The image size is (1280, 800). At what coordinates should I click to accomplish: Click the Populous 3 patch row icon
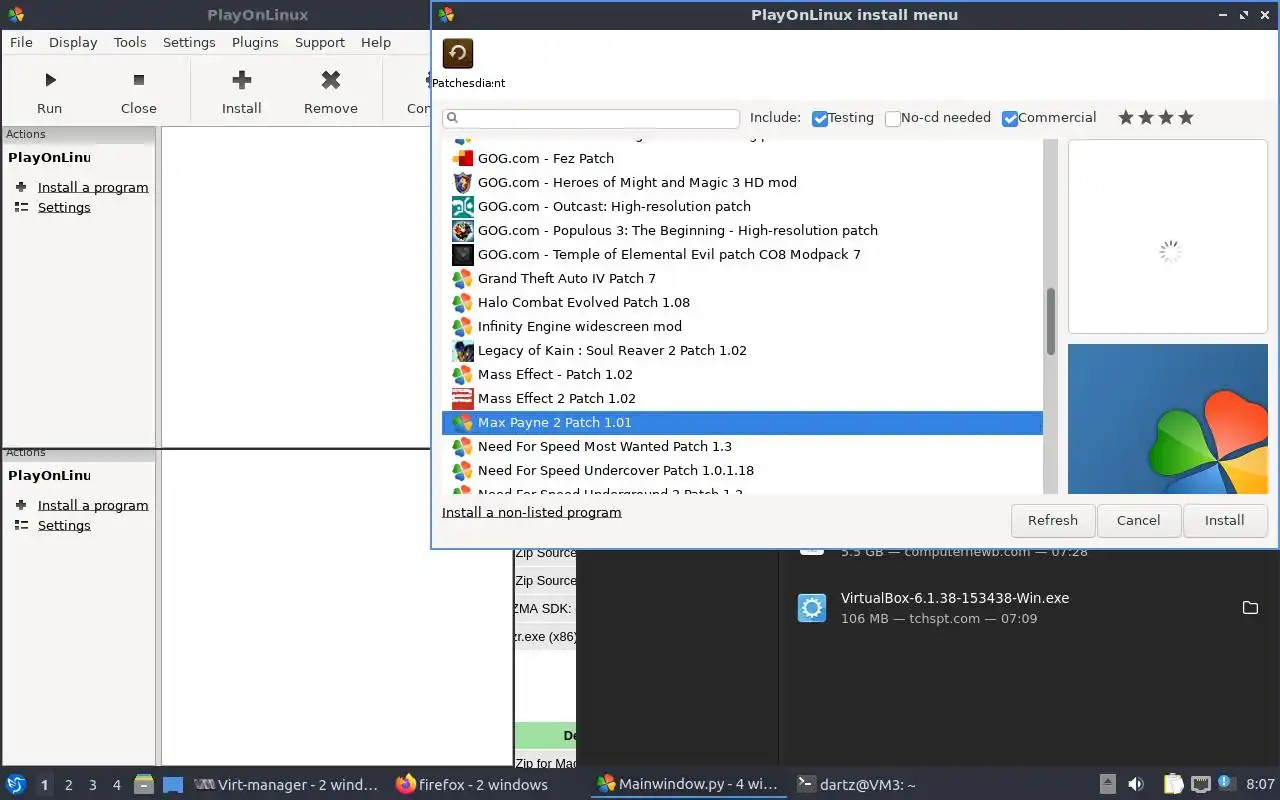pos(462,230)
